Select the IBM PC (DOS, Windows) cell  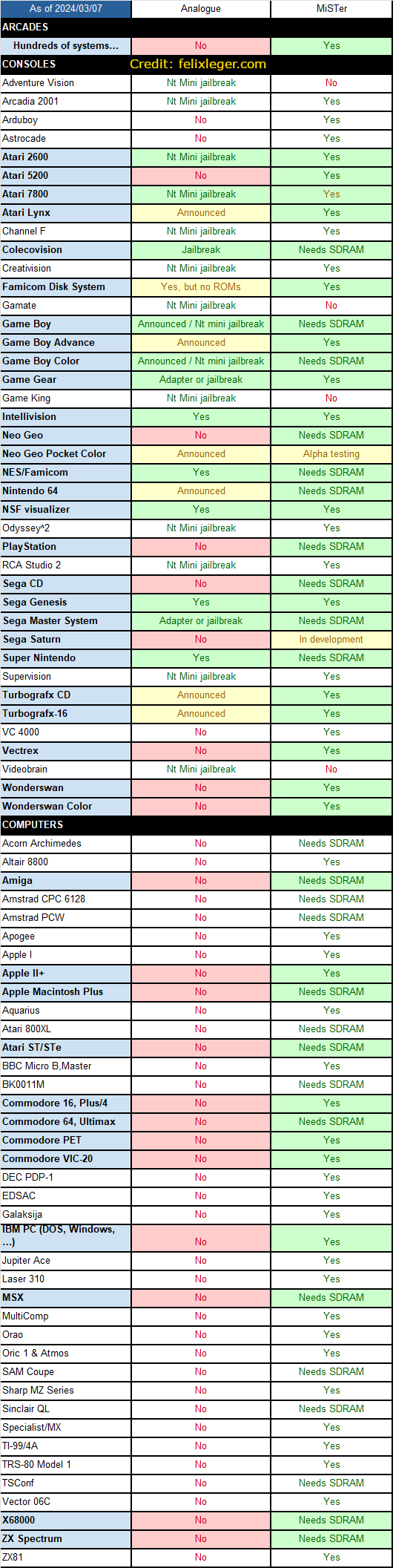point(66,1237)
